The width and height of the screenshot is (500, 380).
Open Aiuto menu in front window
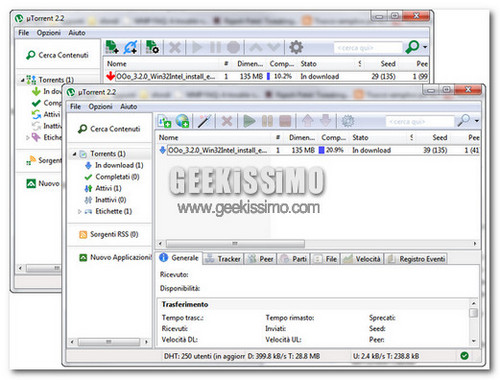[129, 106]
